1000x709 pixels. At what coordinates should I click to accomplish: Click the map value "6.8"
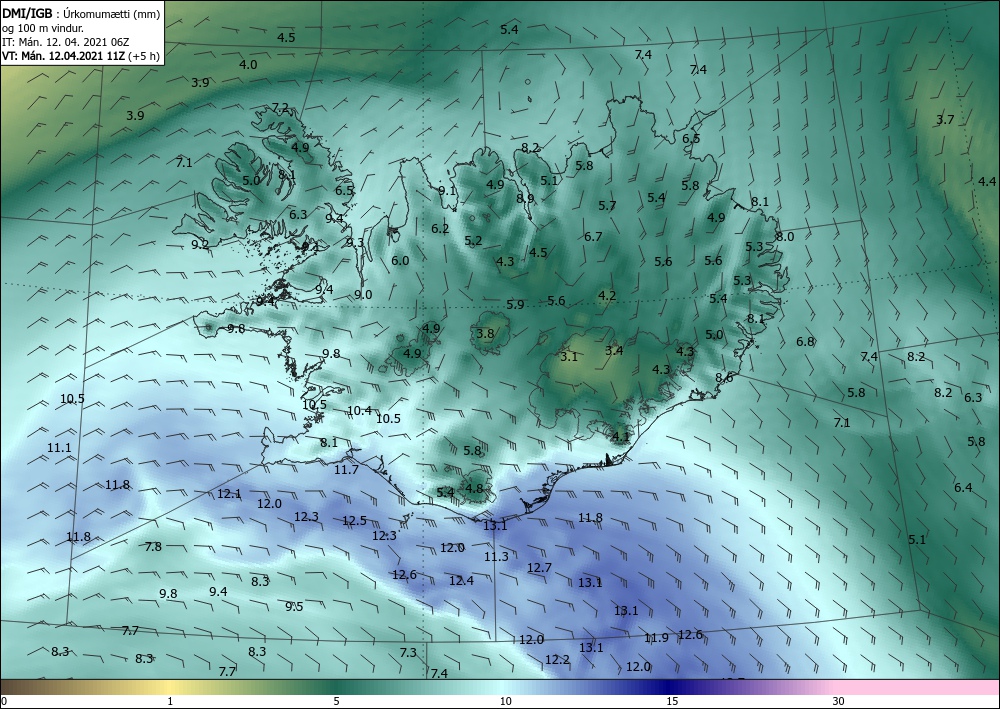click(805, 341)
